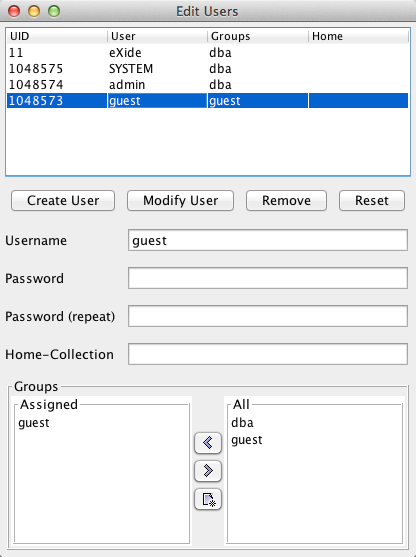Select the eXide user row
416x557 pixels.
(207, 53)
